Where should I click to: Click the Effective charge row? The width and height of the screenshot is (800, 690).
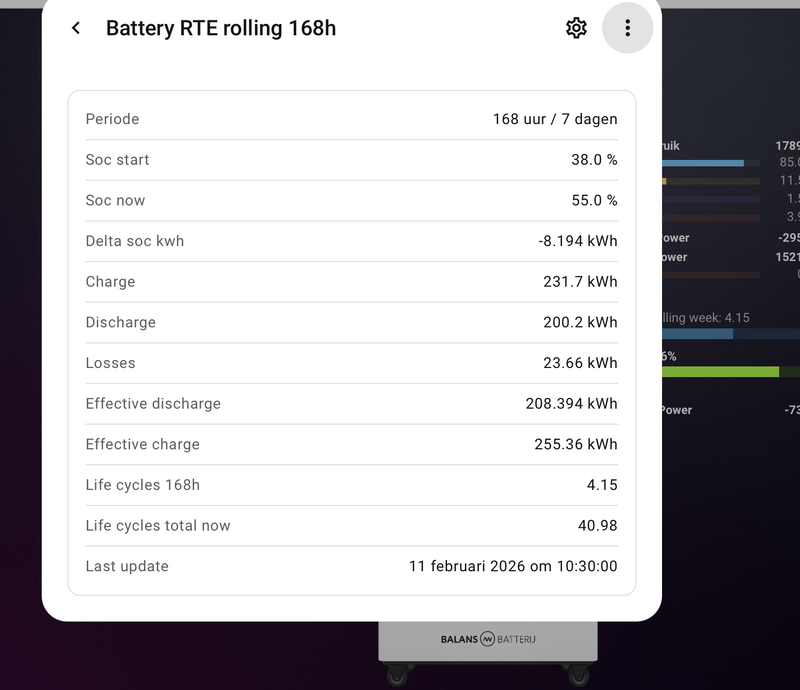351,444
